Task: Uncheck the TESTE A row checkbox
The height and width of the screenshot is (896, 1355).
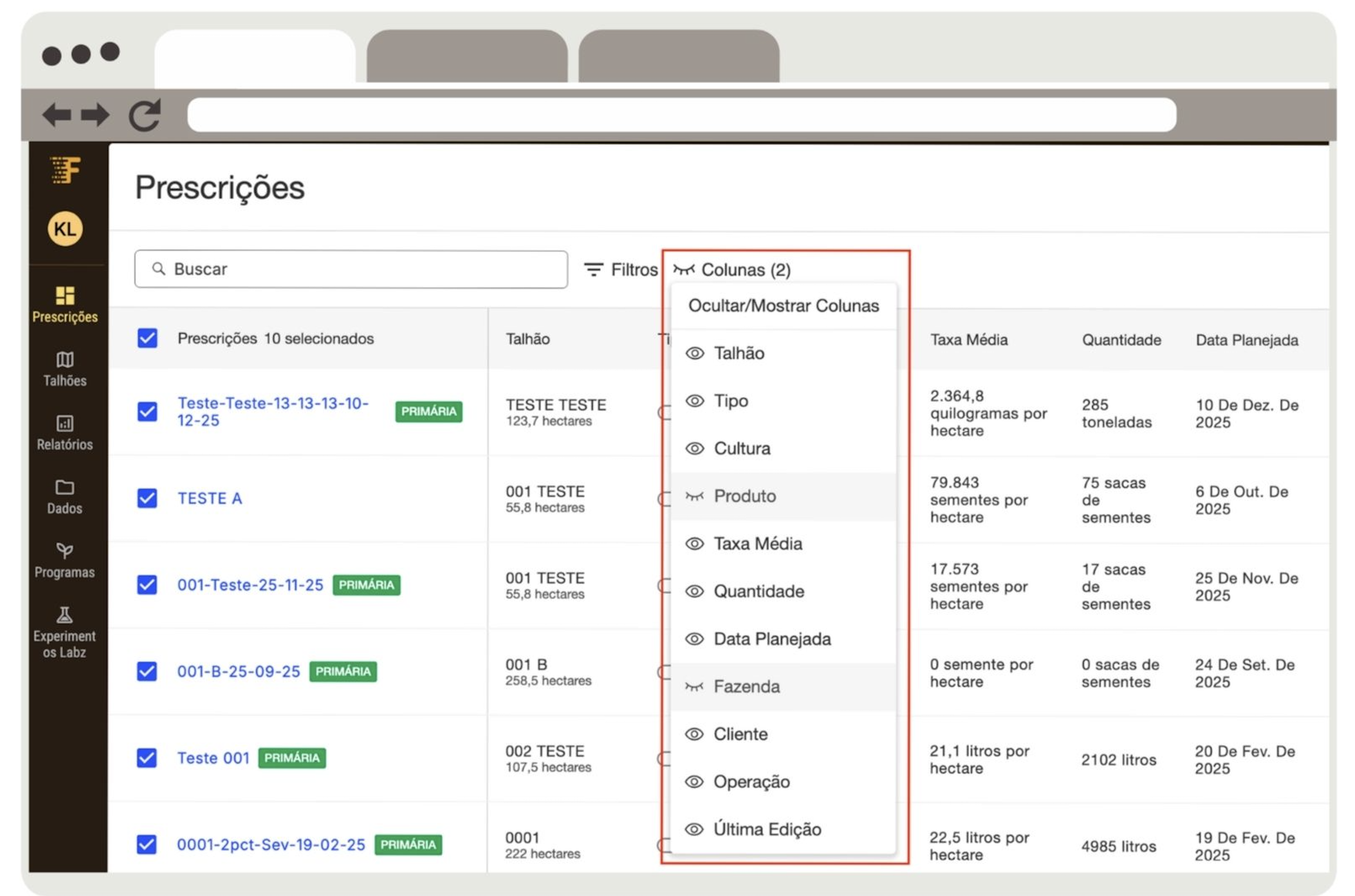Action: 147,498
